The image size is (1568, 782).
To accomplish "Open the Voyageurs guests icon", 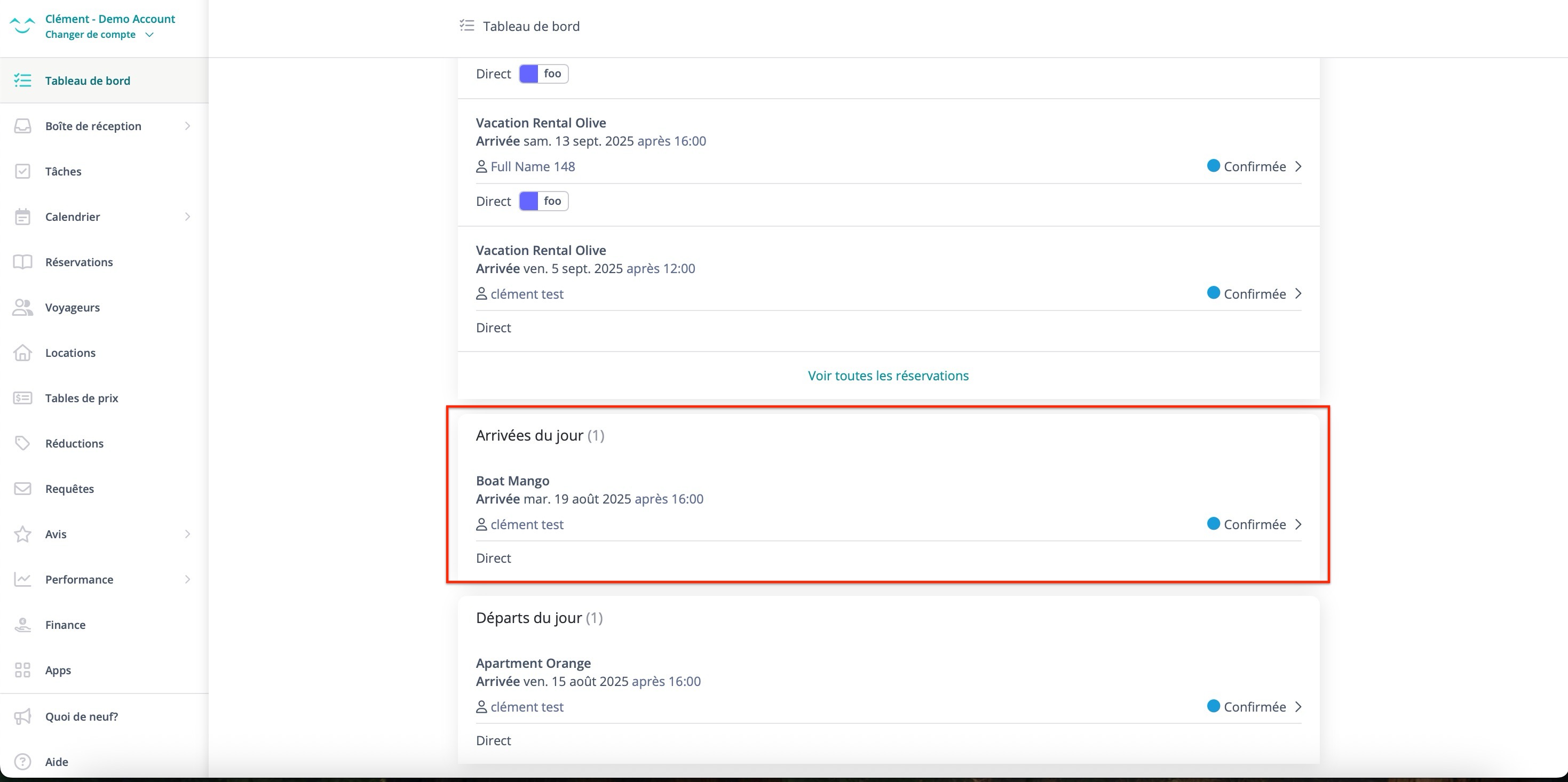I will (x=22, y=307).
